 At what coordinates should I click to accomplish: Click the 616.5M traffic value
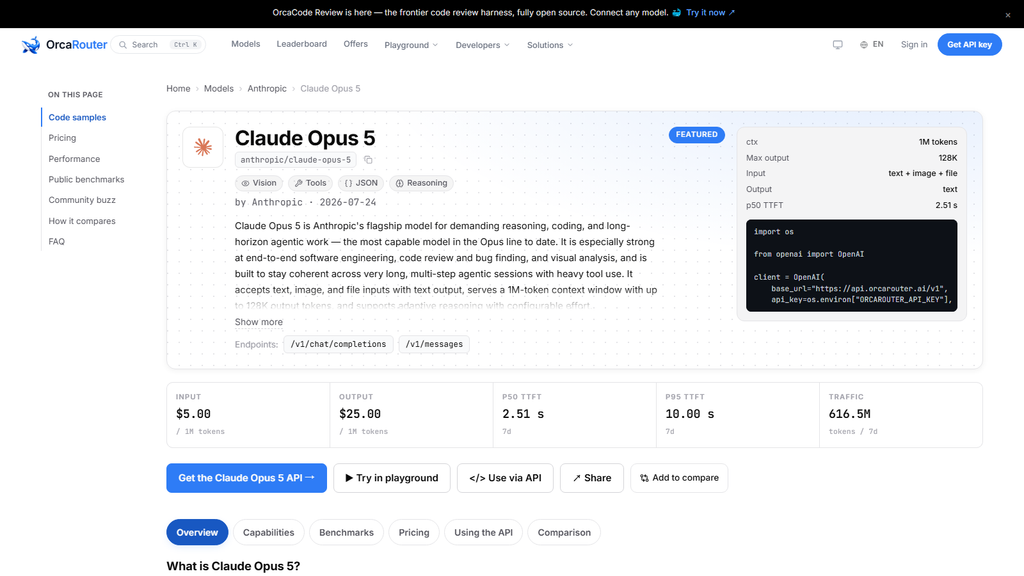point(850,414)
